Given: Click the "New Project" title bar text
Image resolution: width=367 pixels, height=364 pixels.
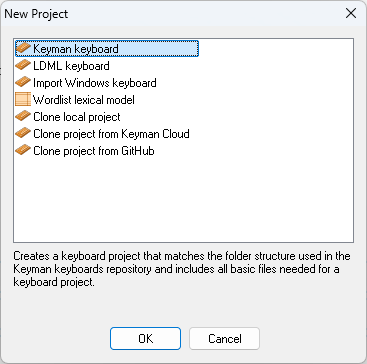Looking at the screenshot, I should [x=36, y=14].
